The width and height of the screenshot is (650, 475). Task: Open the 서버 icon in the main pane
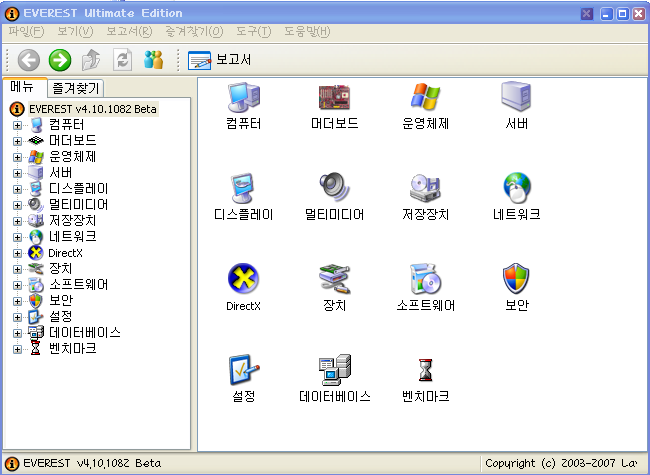(516, 97)
